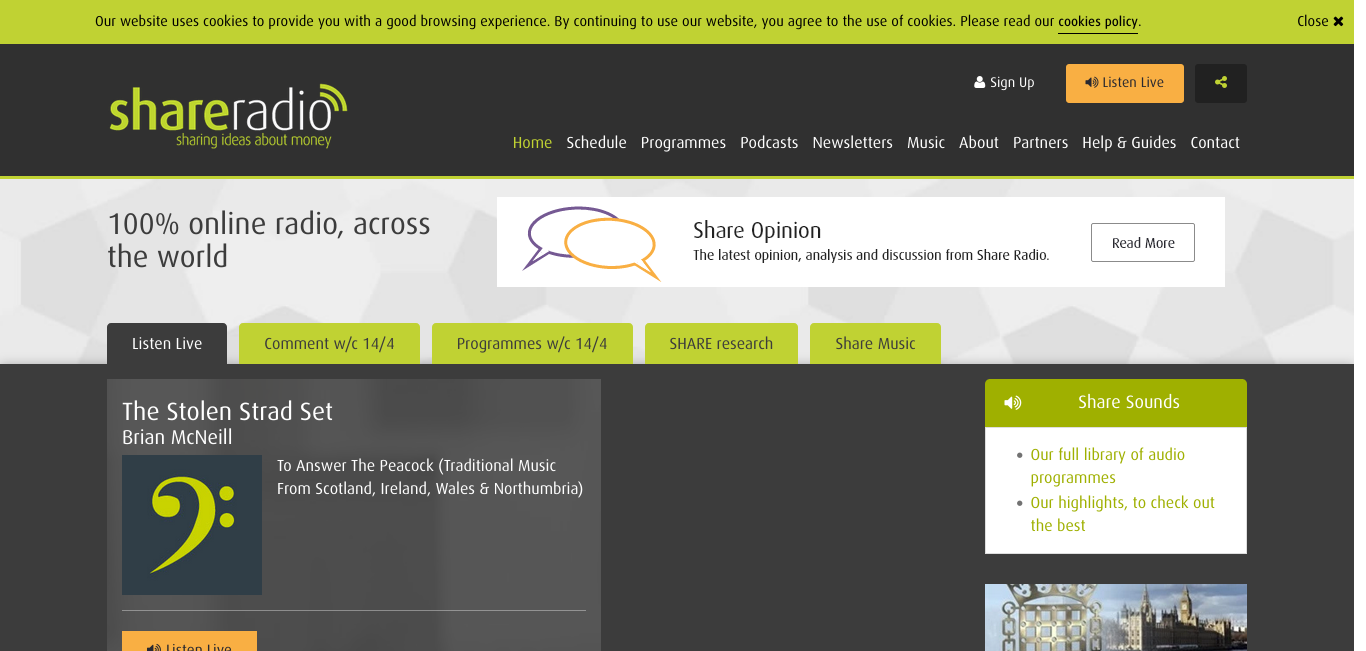The width and height of the screenshot is (1366, 651).
Task: Open the Schedule menu item
Action: [x=596, y=143]
